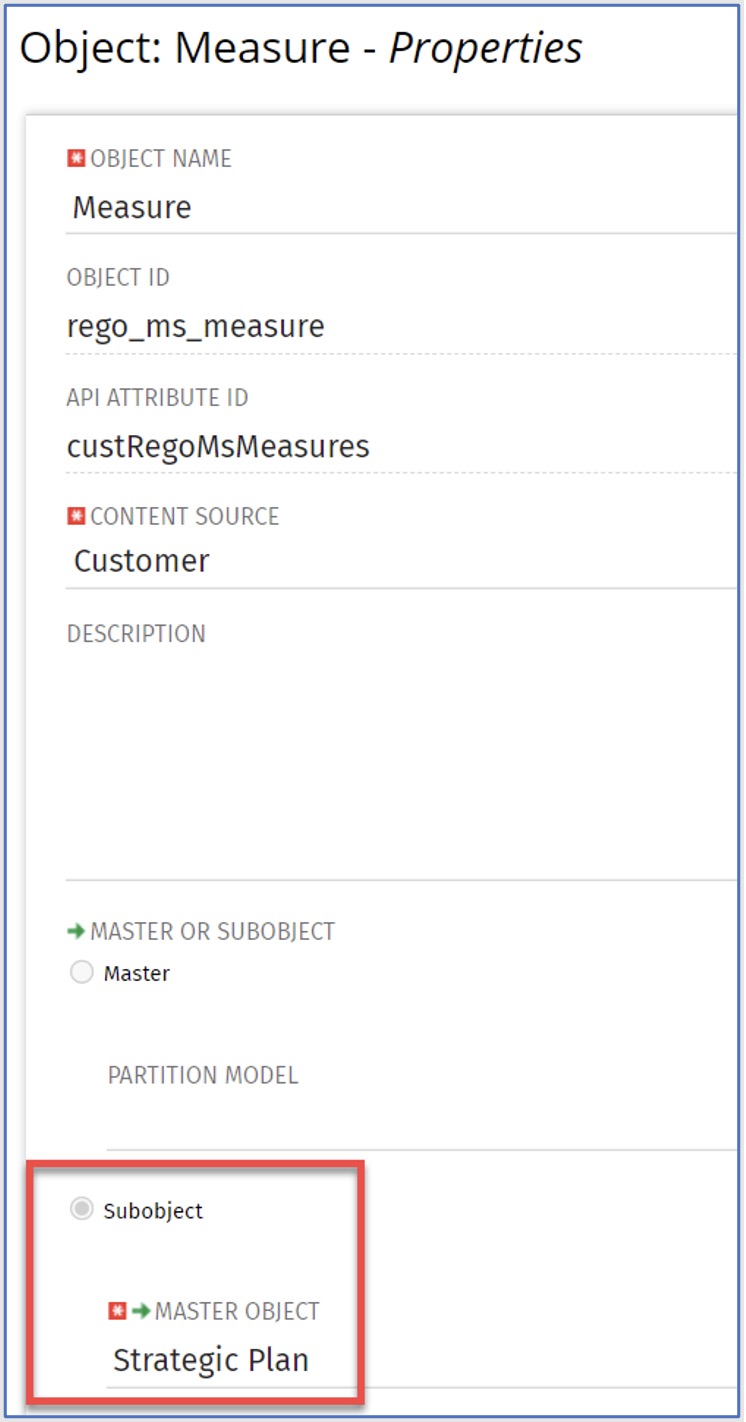Click the API Attribute ID value custRegoMsMeasures
The height and width of the screenshot is (1422, 746).
218,446
